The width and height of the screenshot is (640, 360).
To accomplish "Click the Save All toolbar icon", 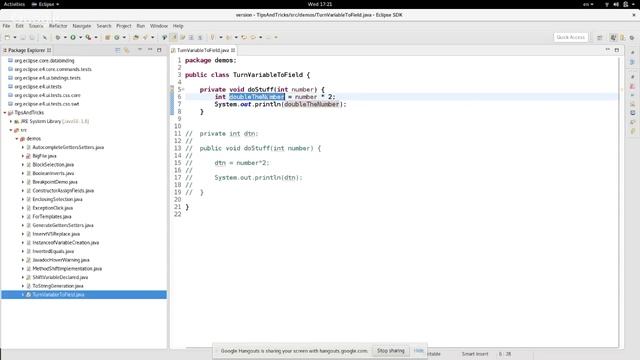I will pos(32,37).
